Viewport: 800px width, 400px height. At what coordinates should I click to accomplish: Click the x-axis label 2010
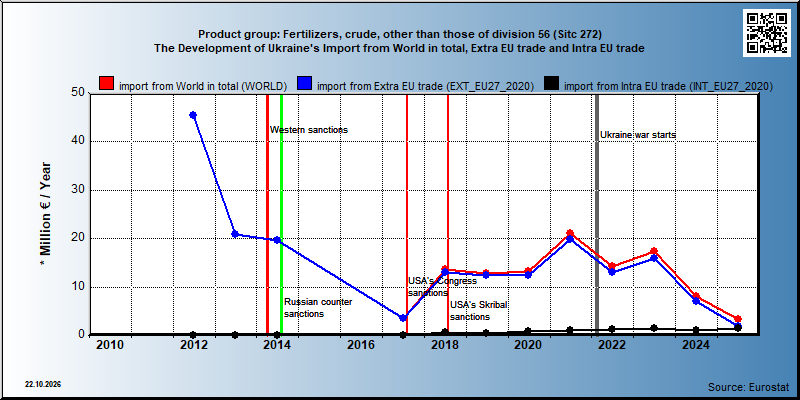109,345
